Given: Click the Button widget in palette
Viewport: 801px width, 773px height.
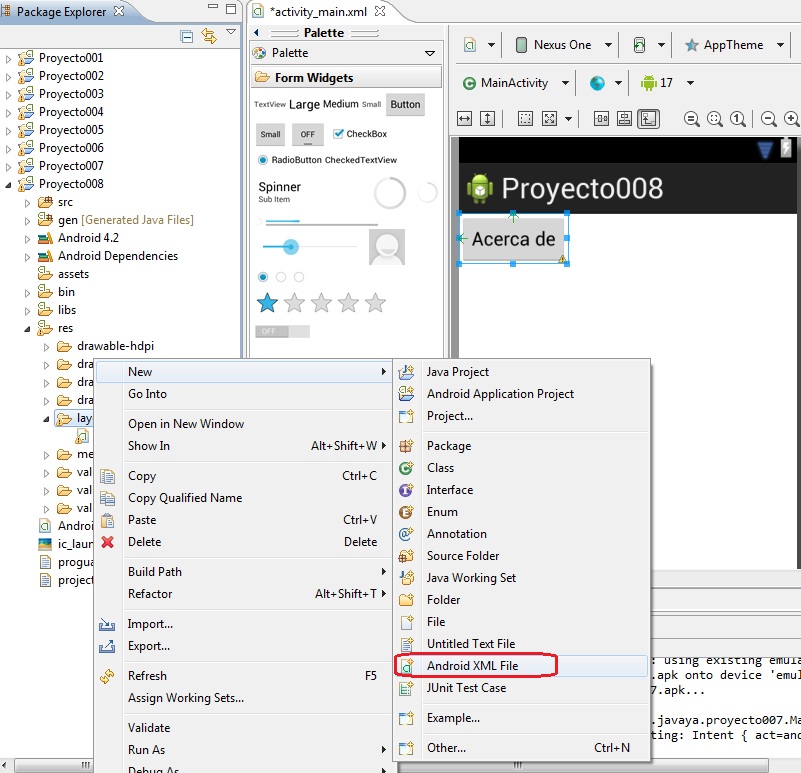Looking at the screenshot, I should [405, 105].
